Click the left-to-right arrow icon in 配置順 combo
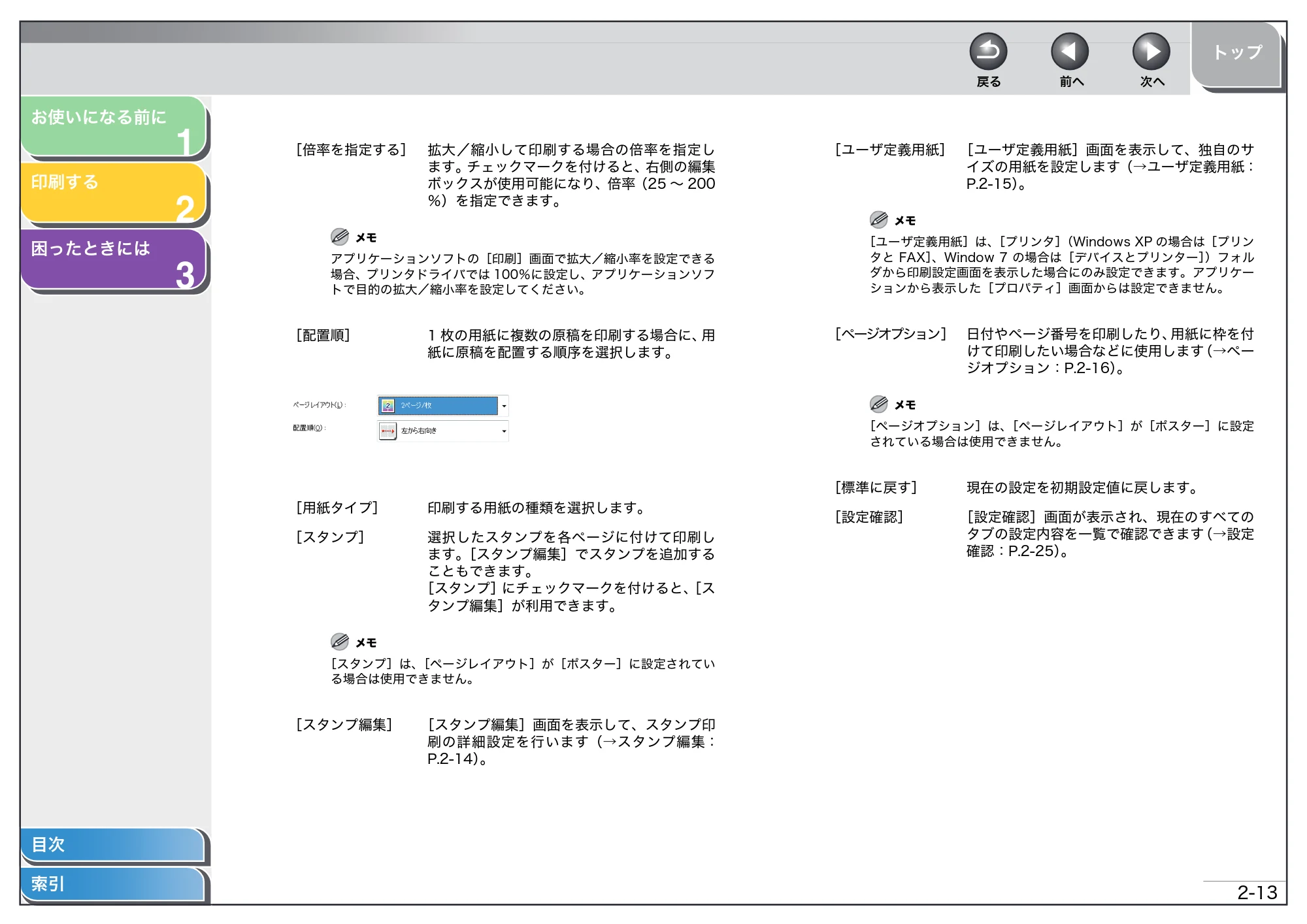 pyautogui.click(x=388, y=431)
